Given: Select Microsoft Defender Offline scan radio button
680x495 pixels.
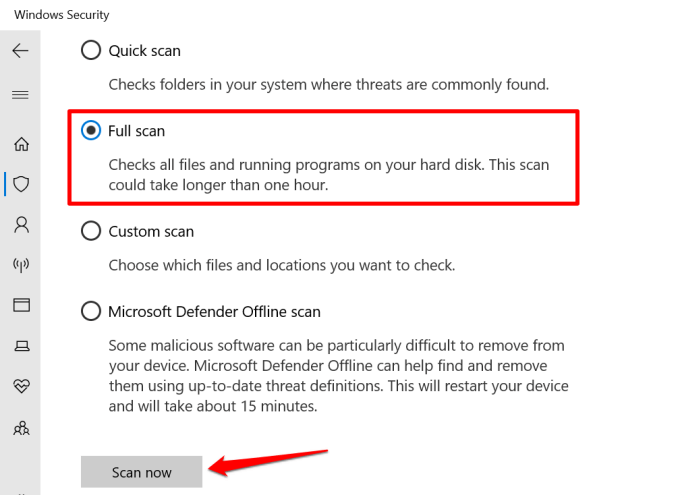Looking at the screenshot, I should 91,312.
